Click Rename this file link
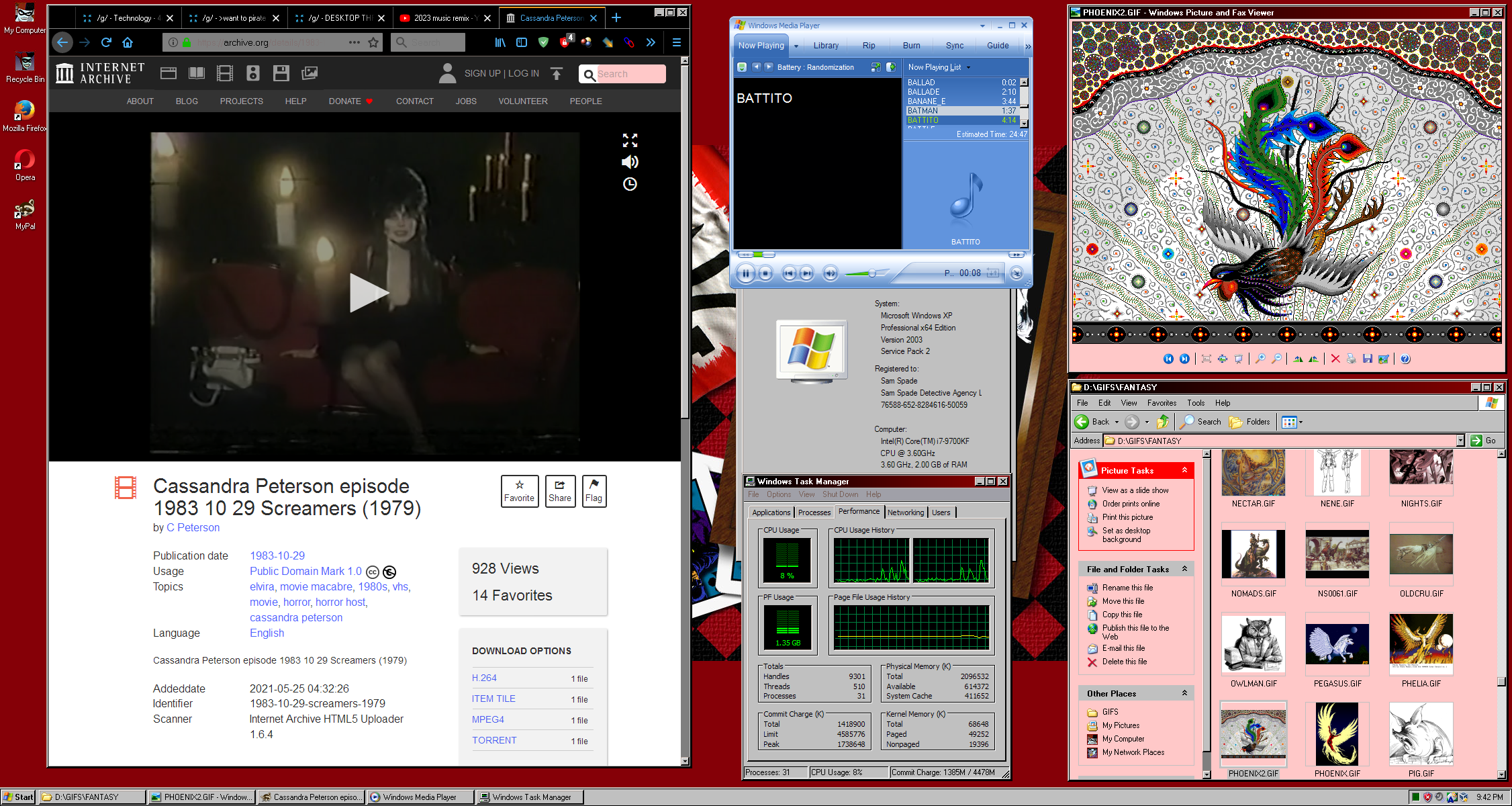Screen dimensions: 1512x806 (x=1127, y=588)
